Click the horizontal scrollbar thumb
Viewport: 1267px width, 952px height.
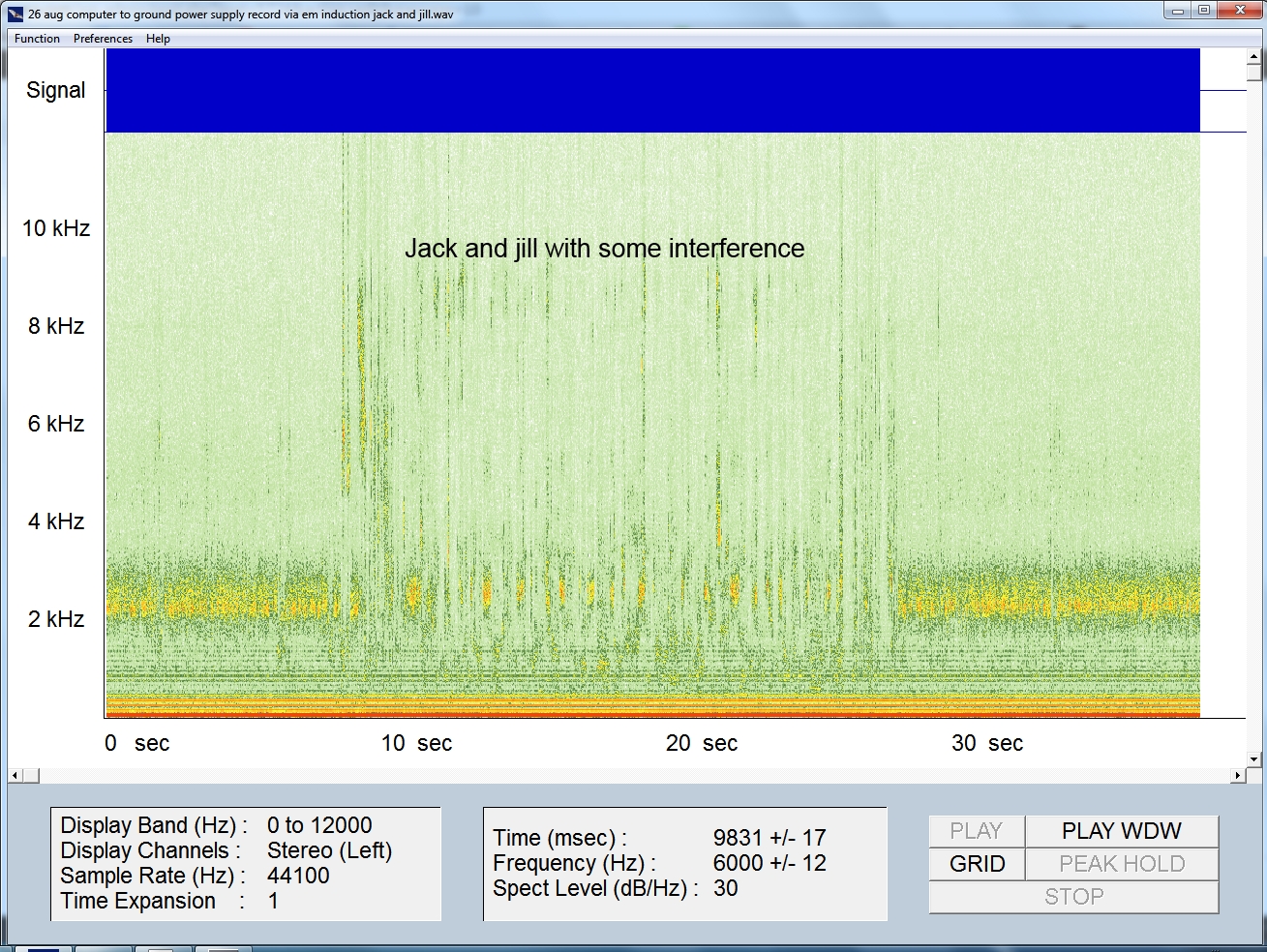click(31, 775)
